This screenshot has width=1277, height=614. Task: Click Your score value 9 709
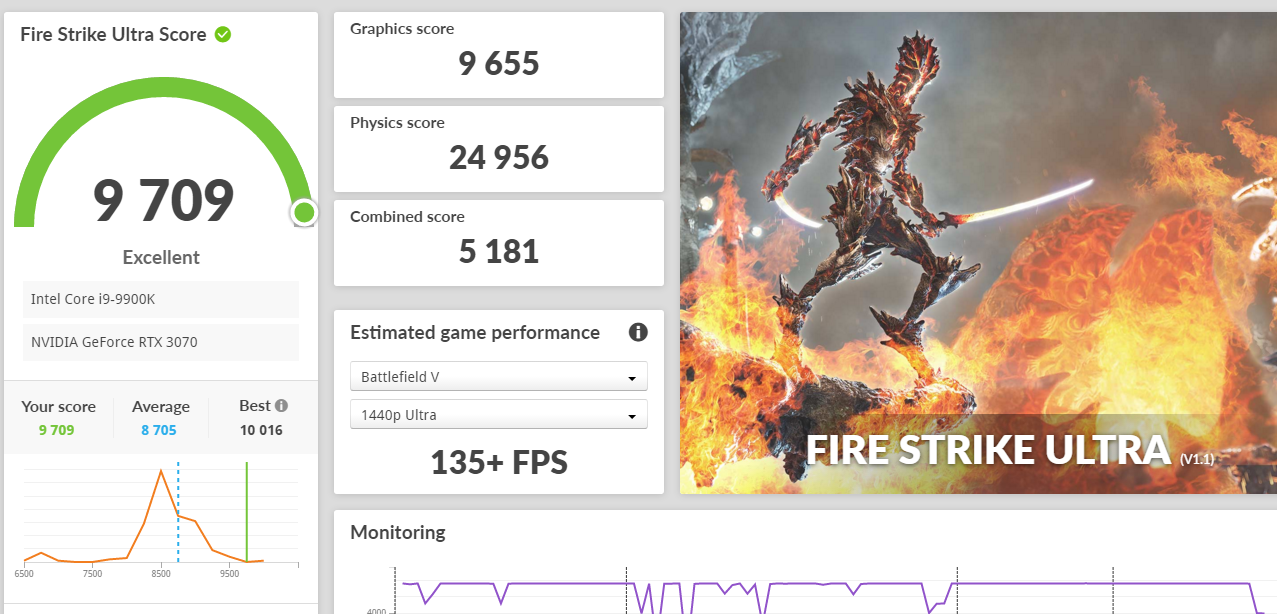57,430
